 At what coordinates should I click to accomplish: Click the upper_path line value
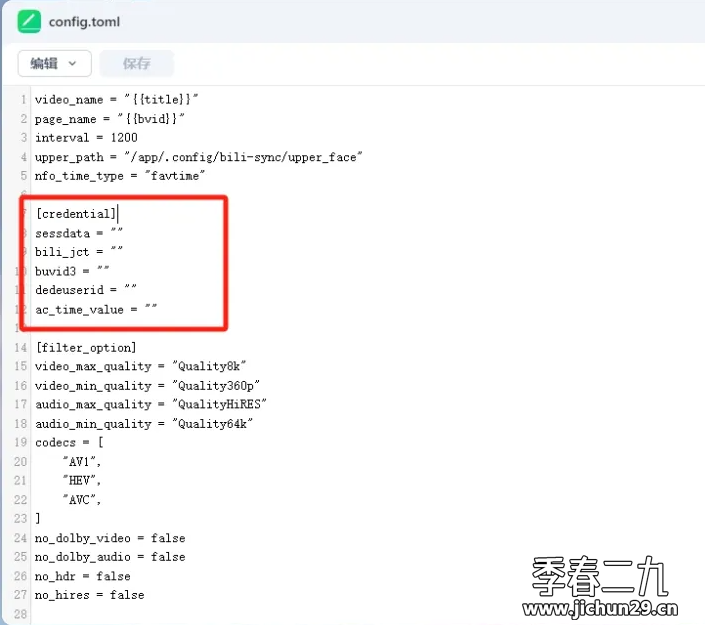pos(243,157)
